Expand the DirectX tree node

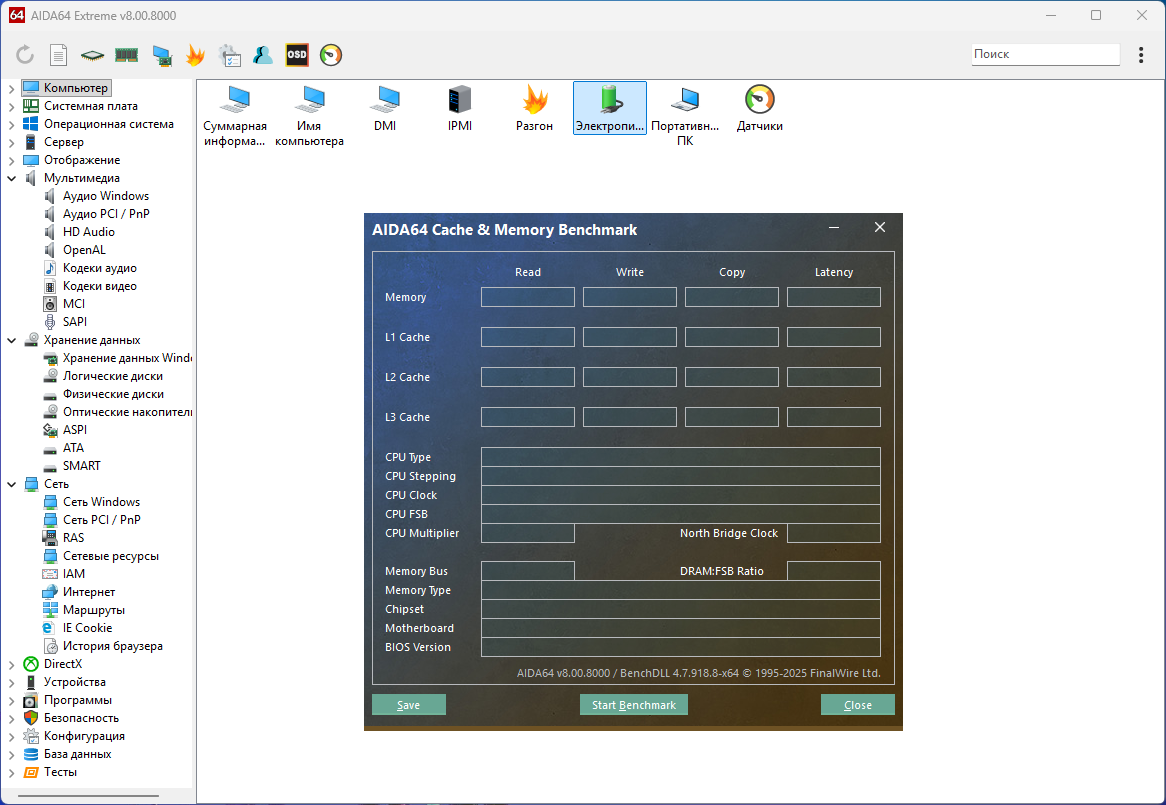click(x=11, y=664)
